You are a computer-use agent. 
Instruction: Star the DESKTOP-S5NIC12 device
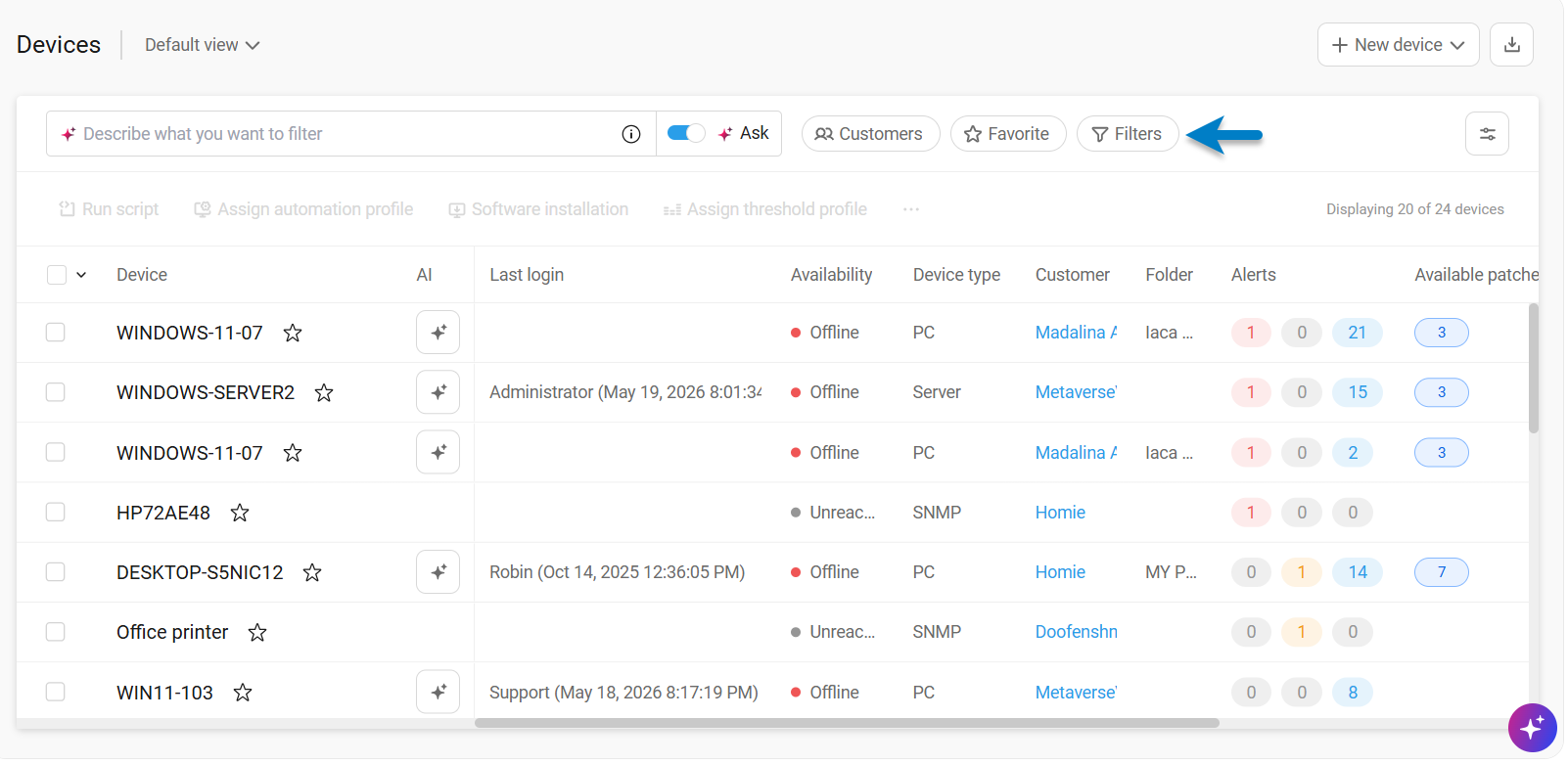312,572
